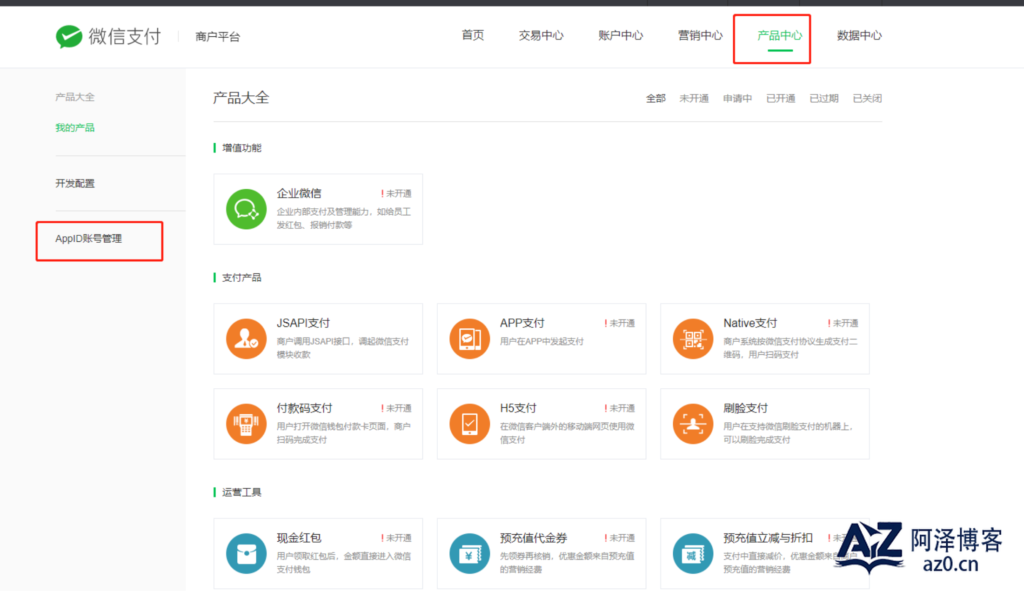This screenshot has height=591, width=1024.
Task: Click the 用户在支持微信刷脸支付的机器上 description
Action: tap(788, 433)
